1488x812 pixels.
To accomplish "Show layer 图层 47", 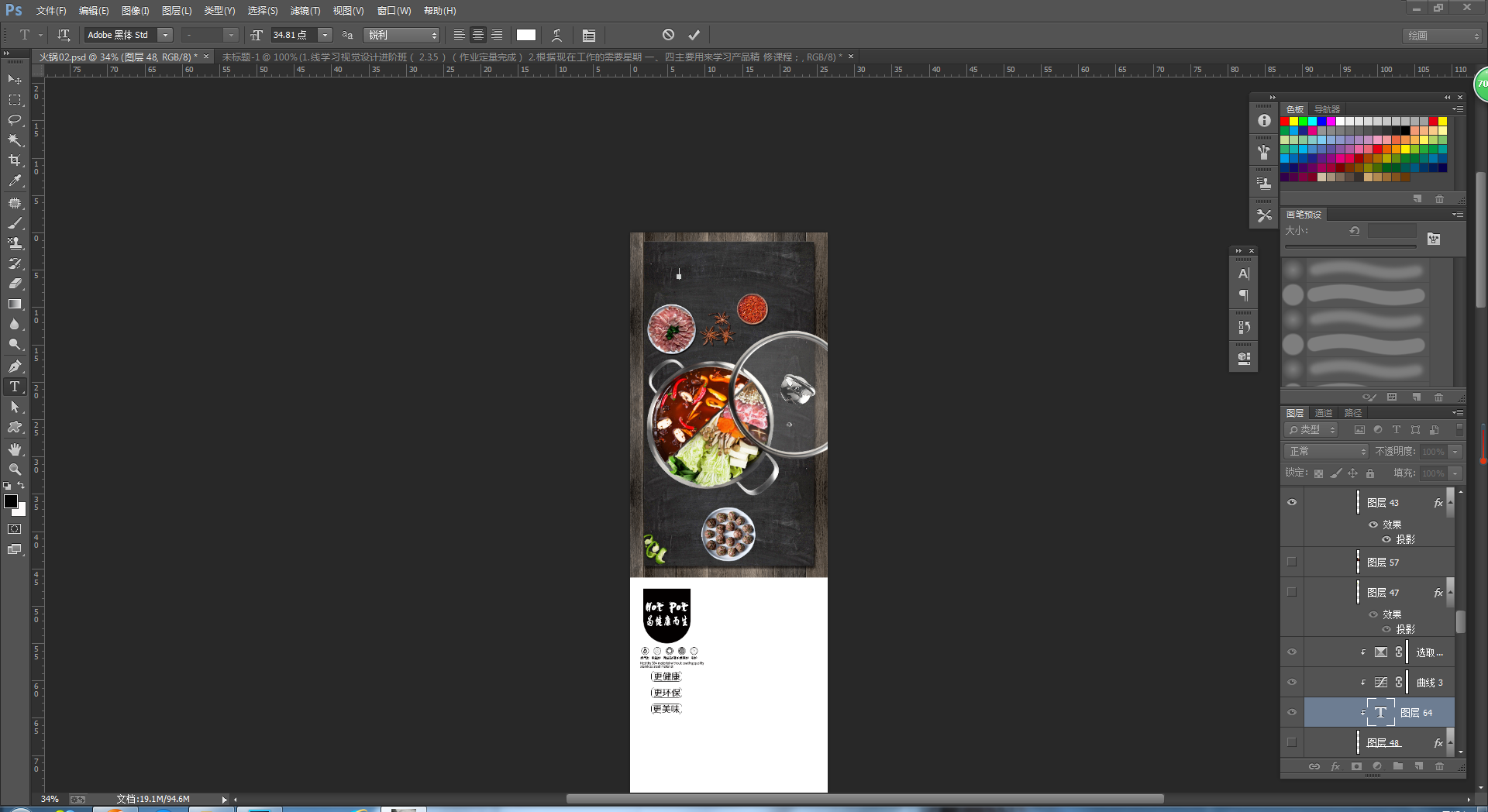I will pos(1292,592).
